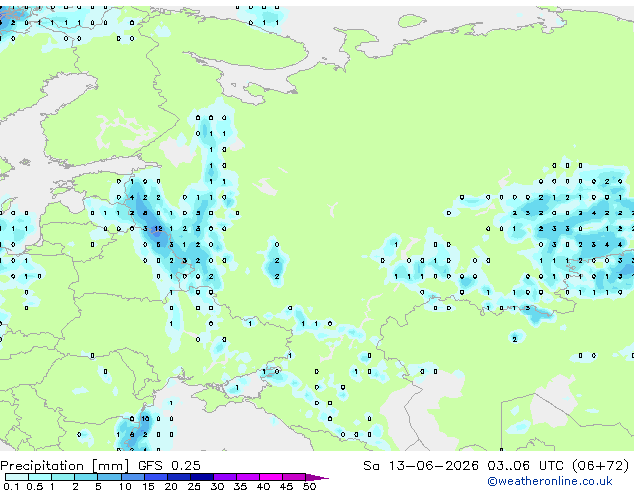Image resolution: width=634 pixels, height=490 pixels.
Task: Pick the 20–25 mm dark blue legend swatch
Action: tap(179, 477)
